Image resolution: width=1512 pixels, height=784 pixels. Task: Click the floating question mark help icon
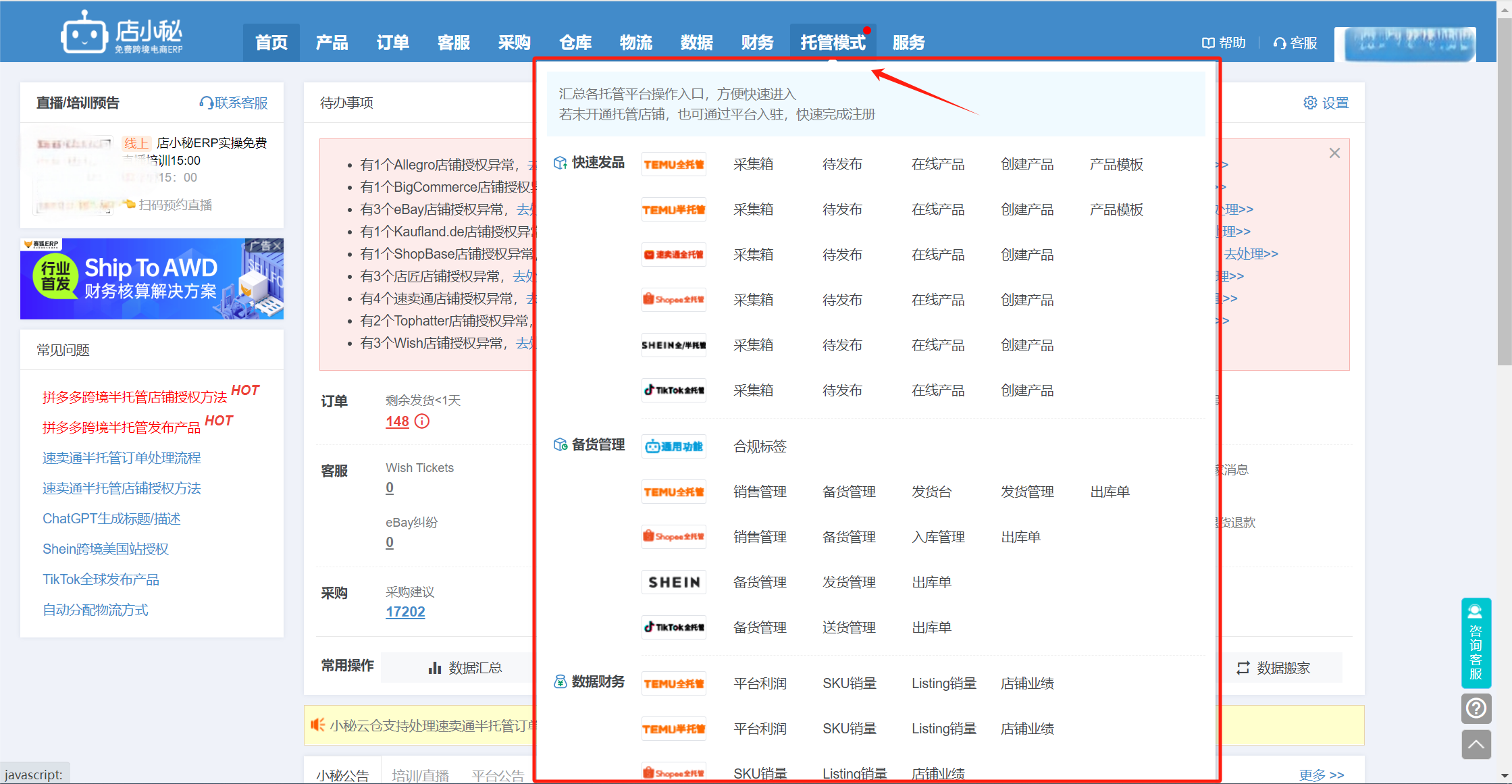[x=1476, y=708]
